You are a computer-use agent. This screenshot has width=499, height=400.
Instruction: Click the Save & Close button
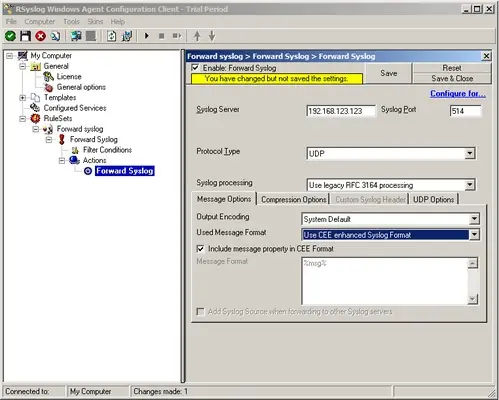pos(452,78)
